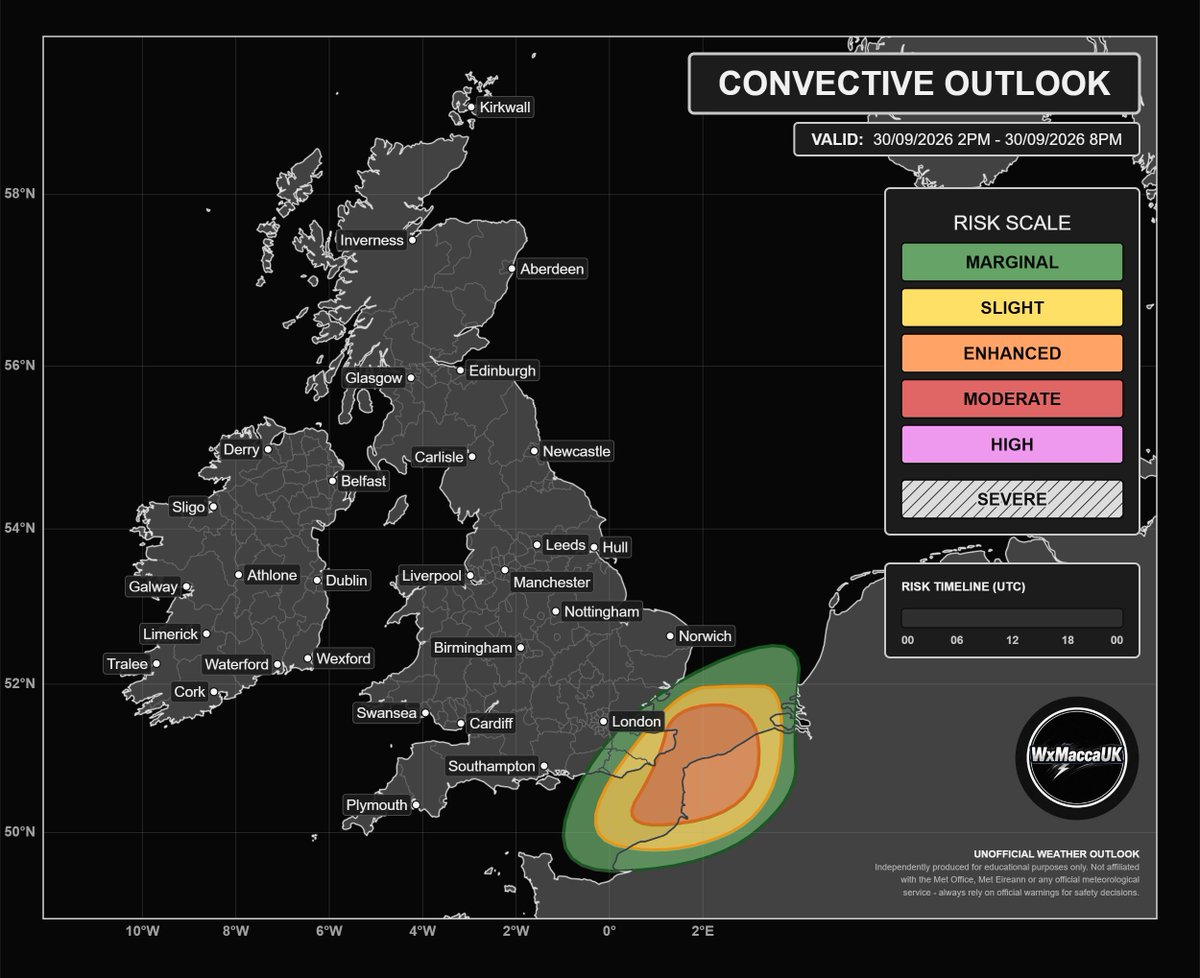
Task: Click the Derry city label
Action: [241, 450]
